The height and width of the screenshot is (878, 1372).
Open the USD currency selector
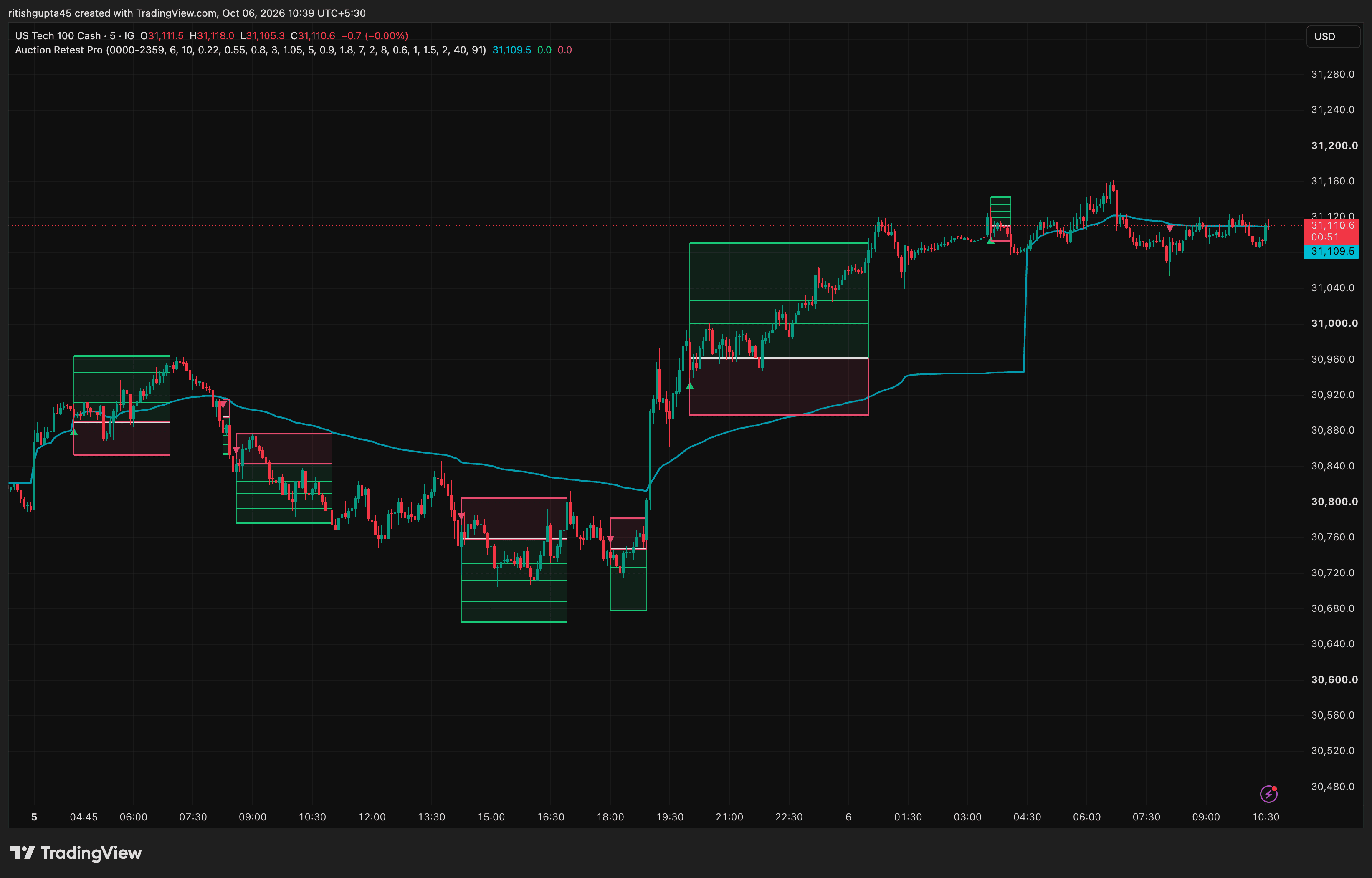[1333, 36]
